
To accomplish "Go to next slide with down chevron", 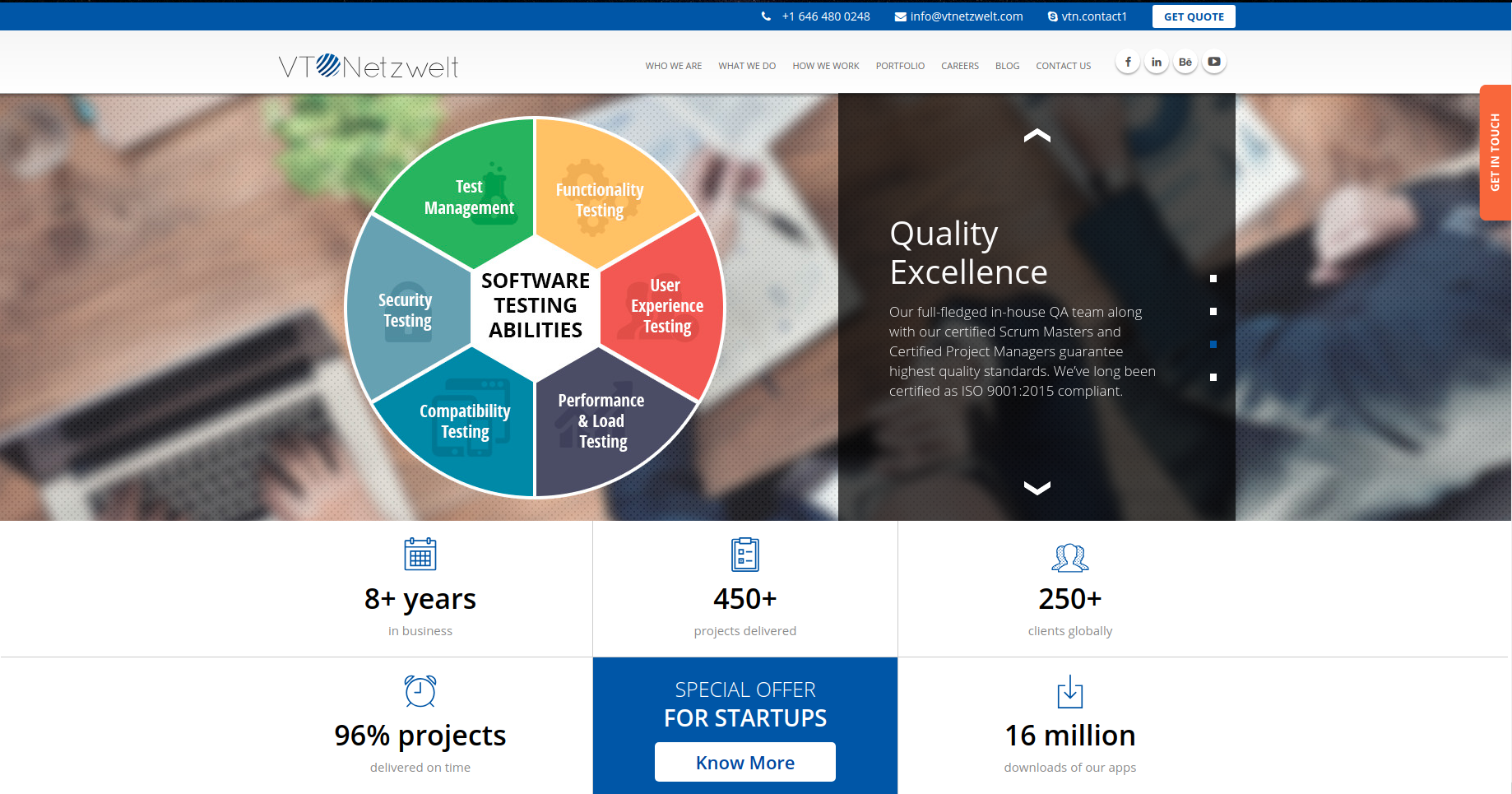I will point(1037,488).
